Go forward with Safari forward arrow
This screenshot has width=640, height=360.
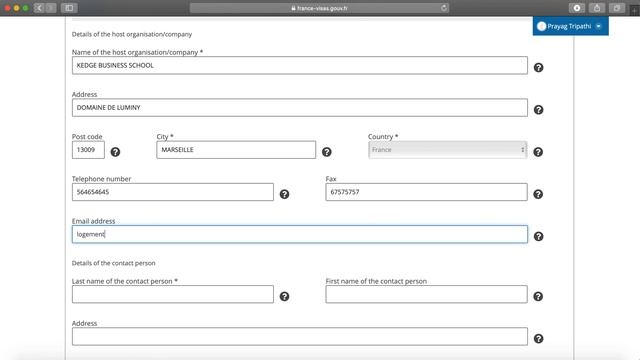[51, 8]
